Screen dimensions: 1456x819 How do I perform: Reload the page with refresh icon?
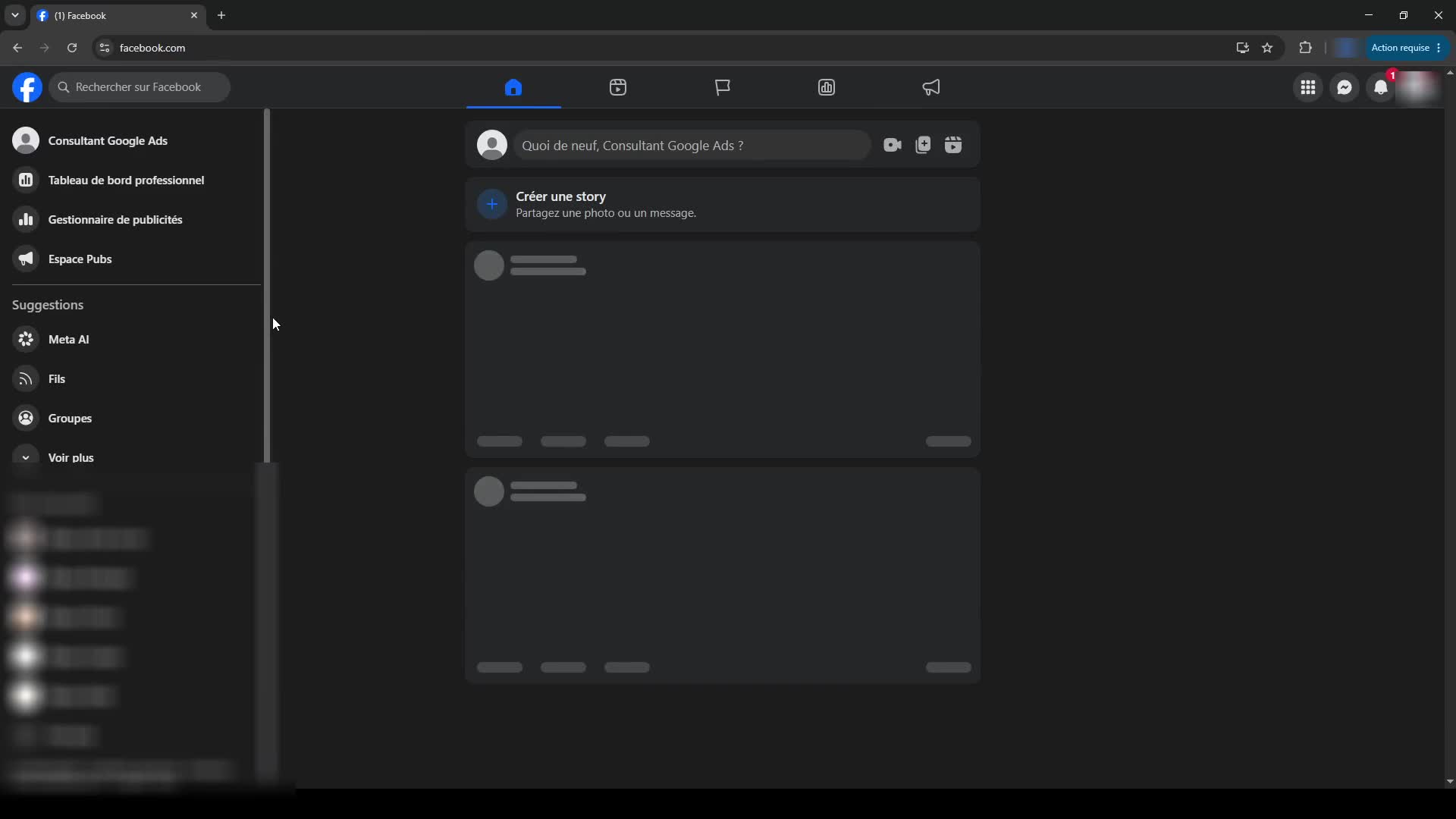click(x=72, y=48)
